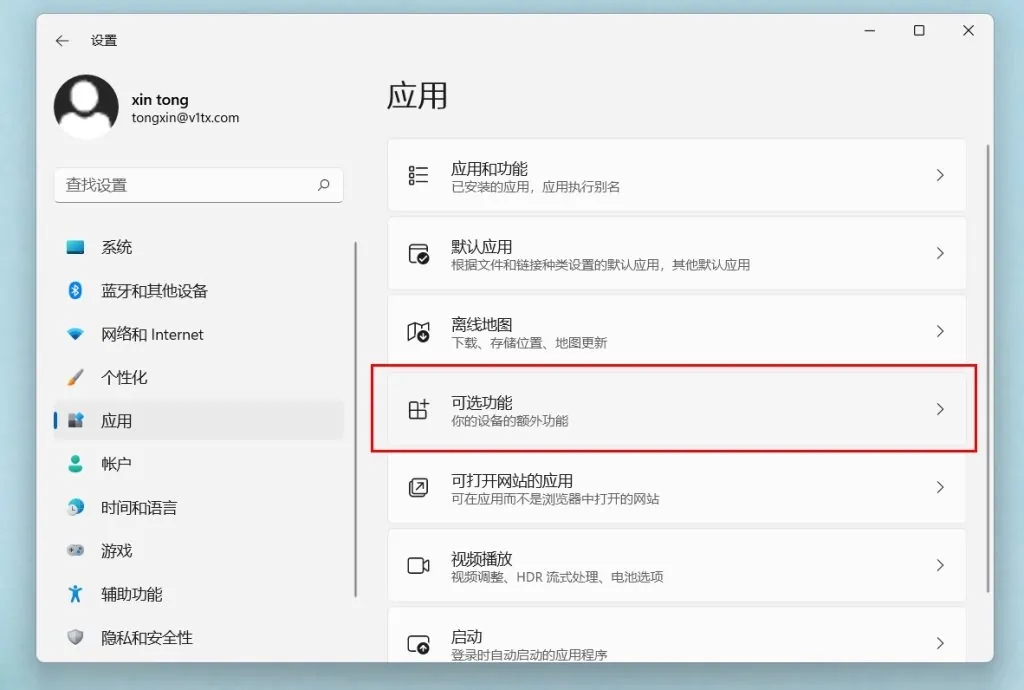The height and width of the screenshot is (690, 1024).
Task: Expand the 启动 row chevron
Action: pyautogui.click(x=939, y=643)
